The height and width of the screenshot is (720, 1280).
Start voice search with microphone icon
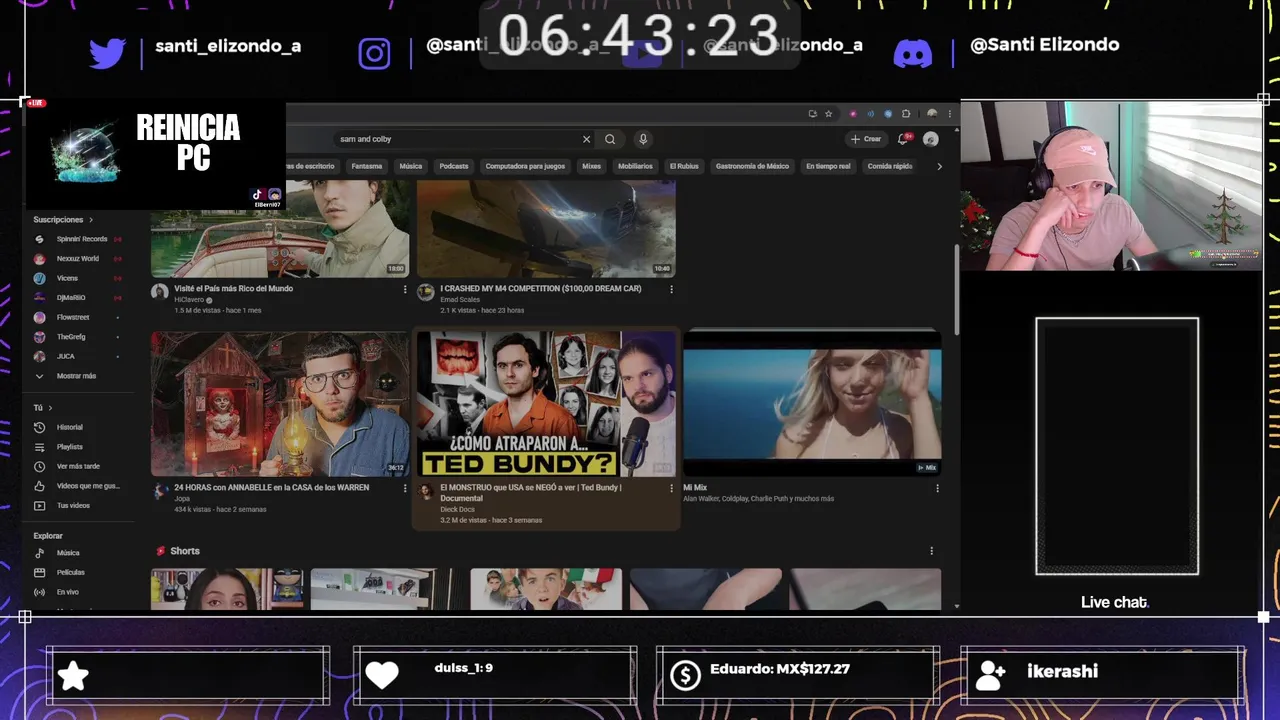click(x=643, y=139)
